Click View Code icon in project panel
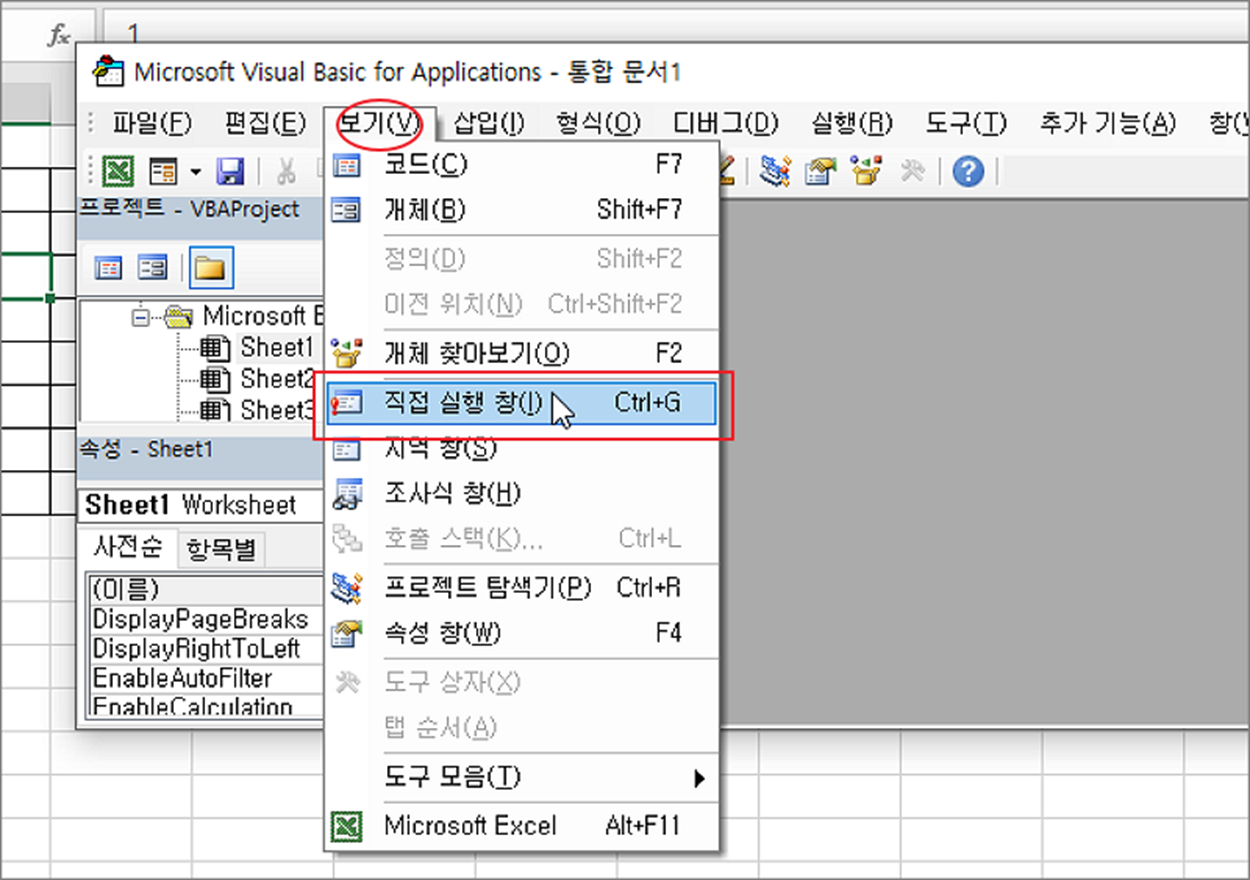The height and width of the screenshot is (880, 1250). point(108,267)
